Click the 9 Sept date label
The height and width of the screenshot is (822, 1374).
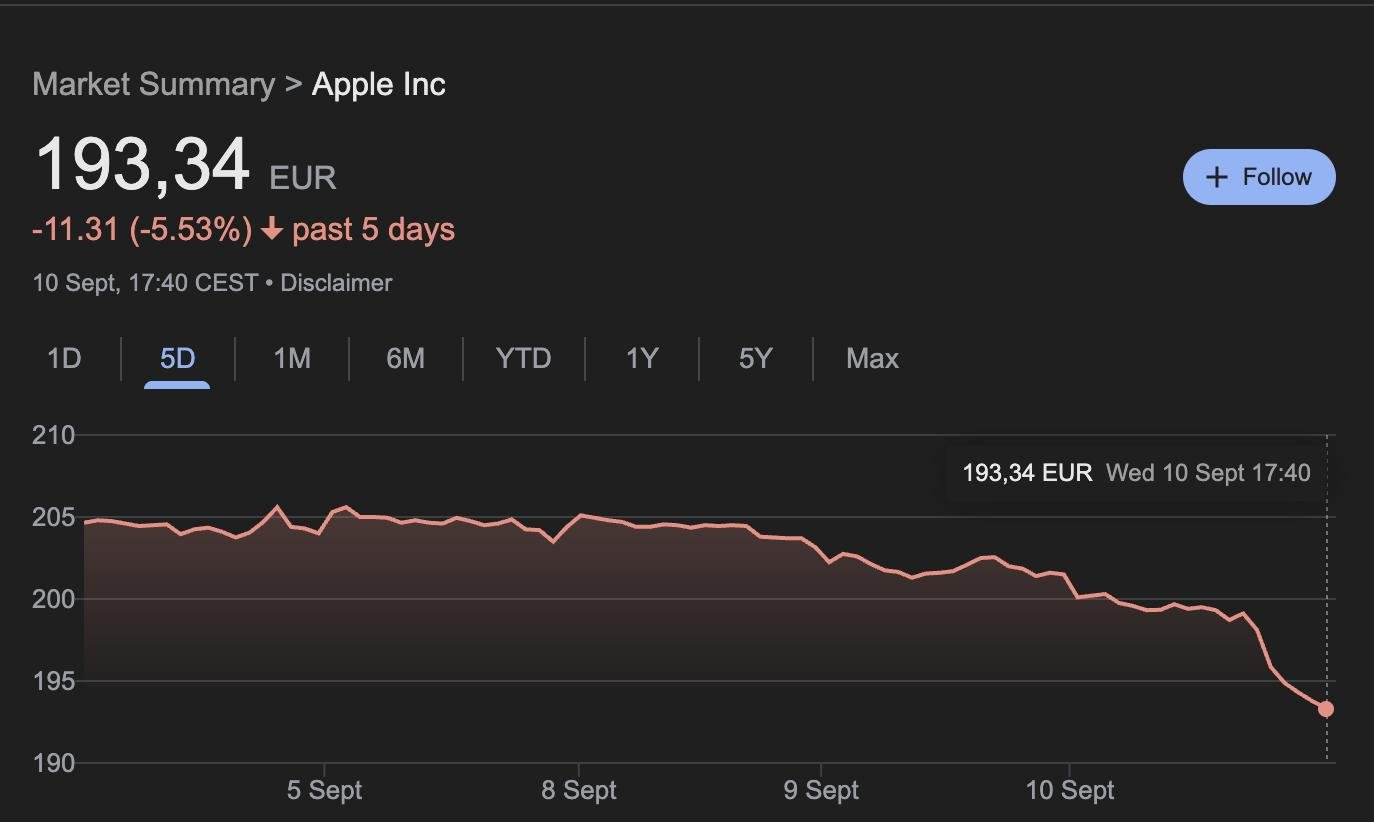click(821, 790)
